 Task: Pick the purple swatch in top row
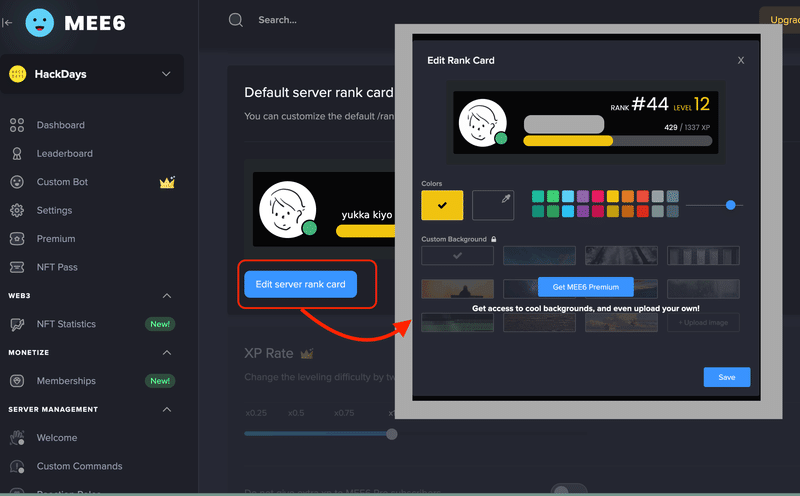(583, 196)
